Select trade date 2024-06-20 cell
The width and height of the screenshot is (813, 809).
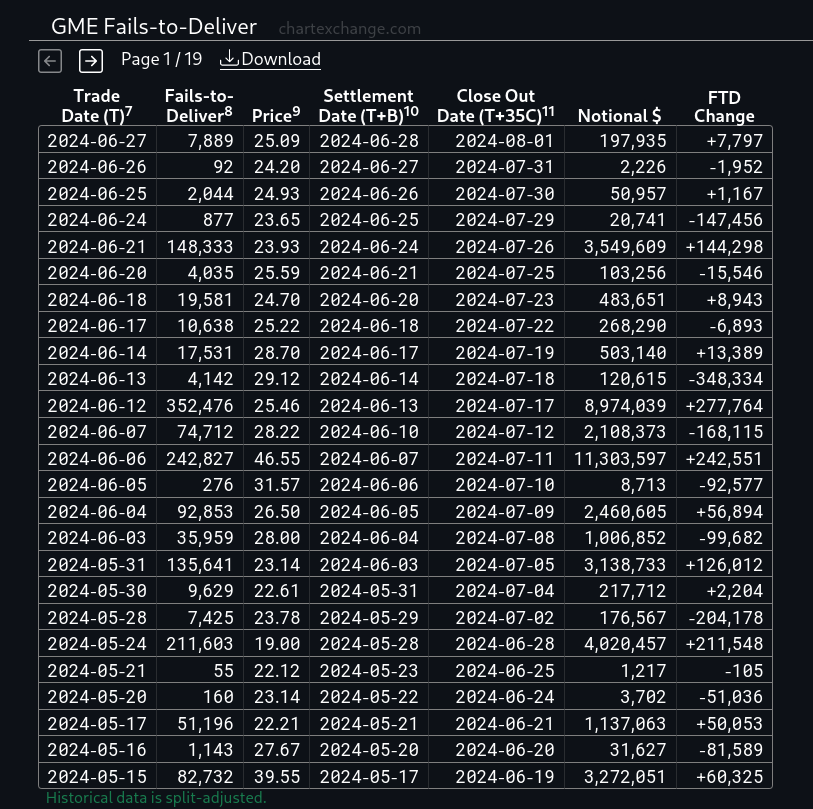click(x=97, y=273)
